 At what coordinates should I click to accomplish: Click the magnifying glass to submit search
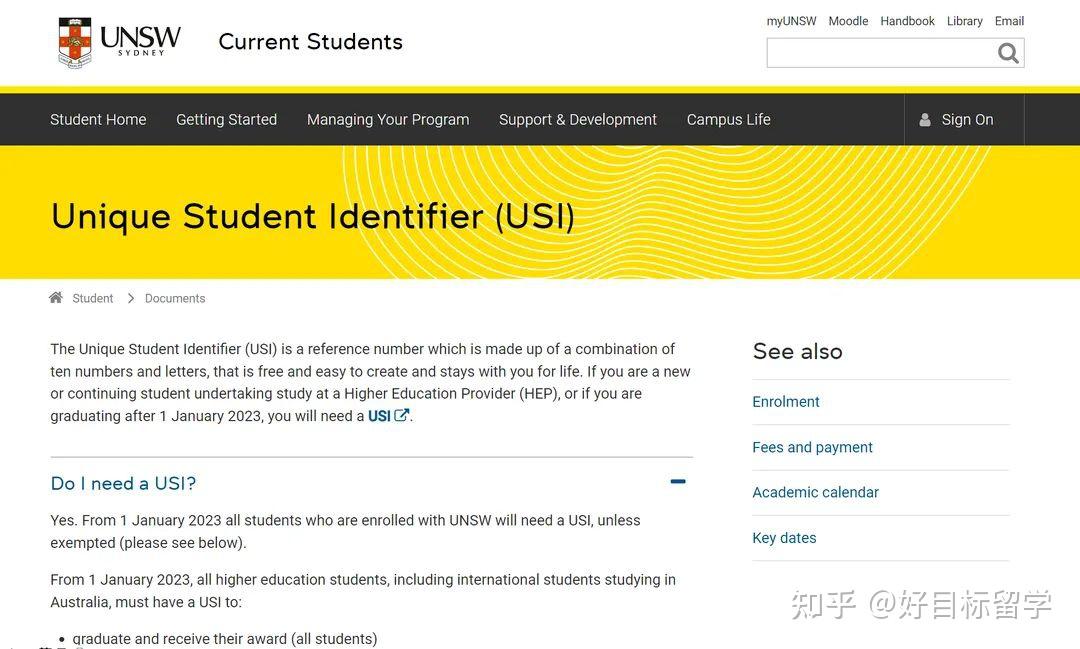pyautogui.click(x=1008, y=53)
